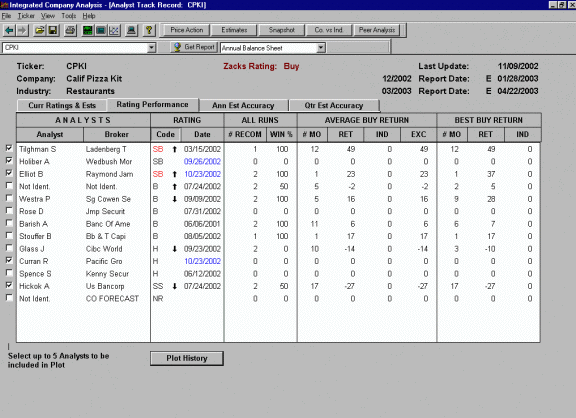Uncheck the Curran R analyst checkbox
576x418 pixels.
coord(9,260)
